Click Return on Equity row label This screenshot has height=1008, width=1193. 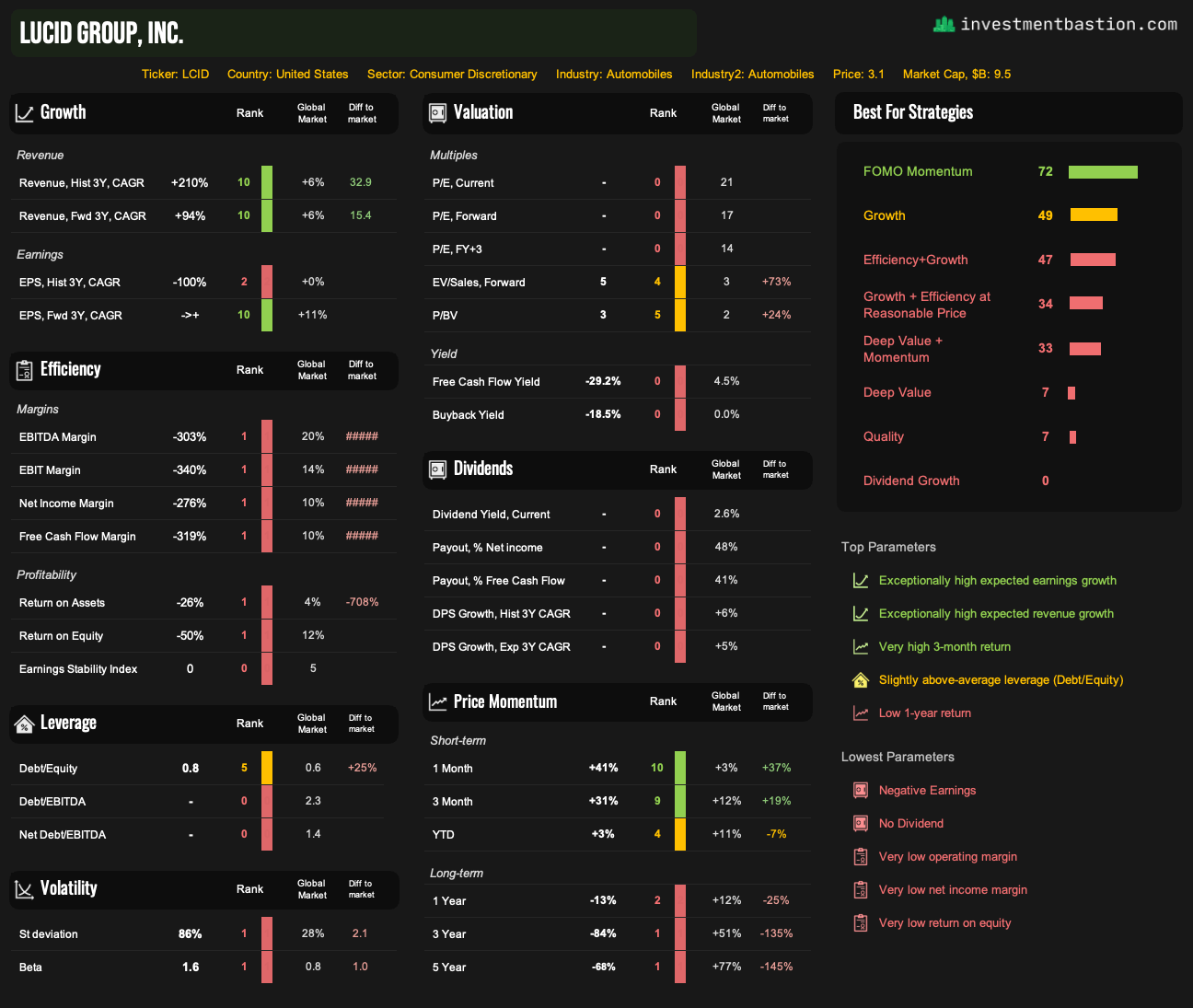point(61,636)
